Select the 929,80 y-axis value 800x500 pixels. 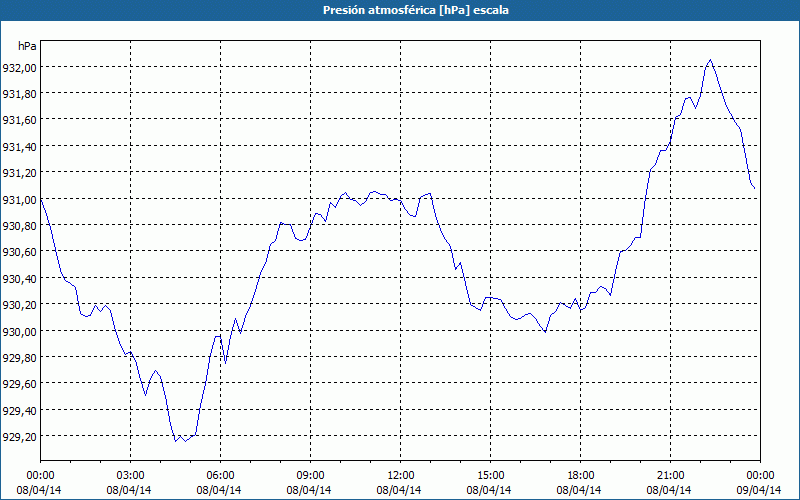click(19, 358)
